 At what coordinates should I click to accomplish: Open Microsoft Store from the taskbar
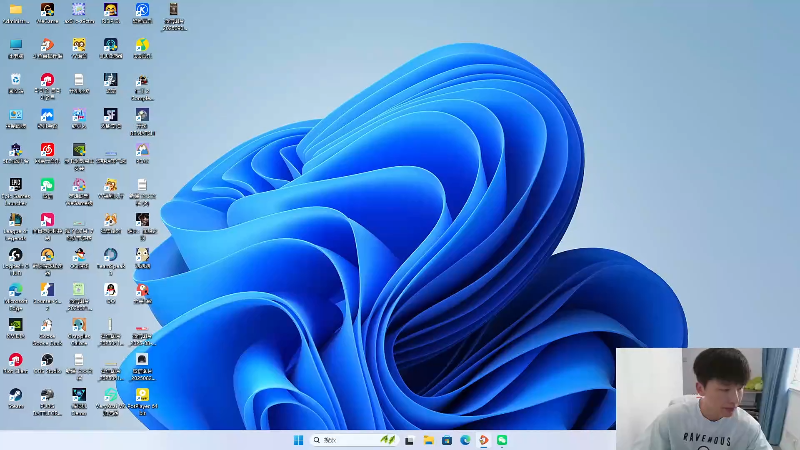tap(446, 440)
